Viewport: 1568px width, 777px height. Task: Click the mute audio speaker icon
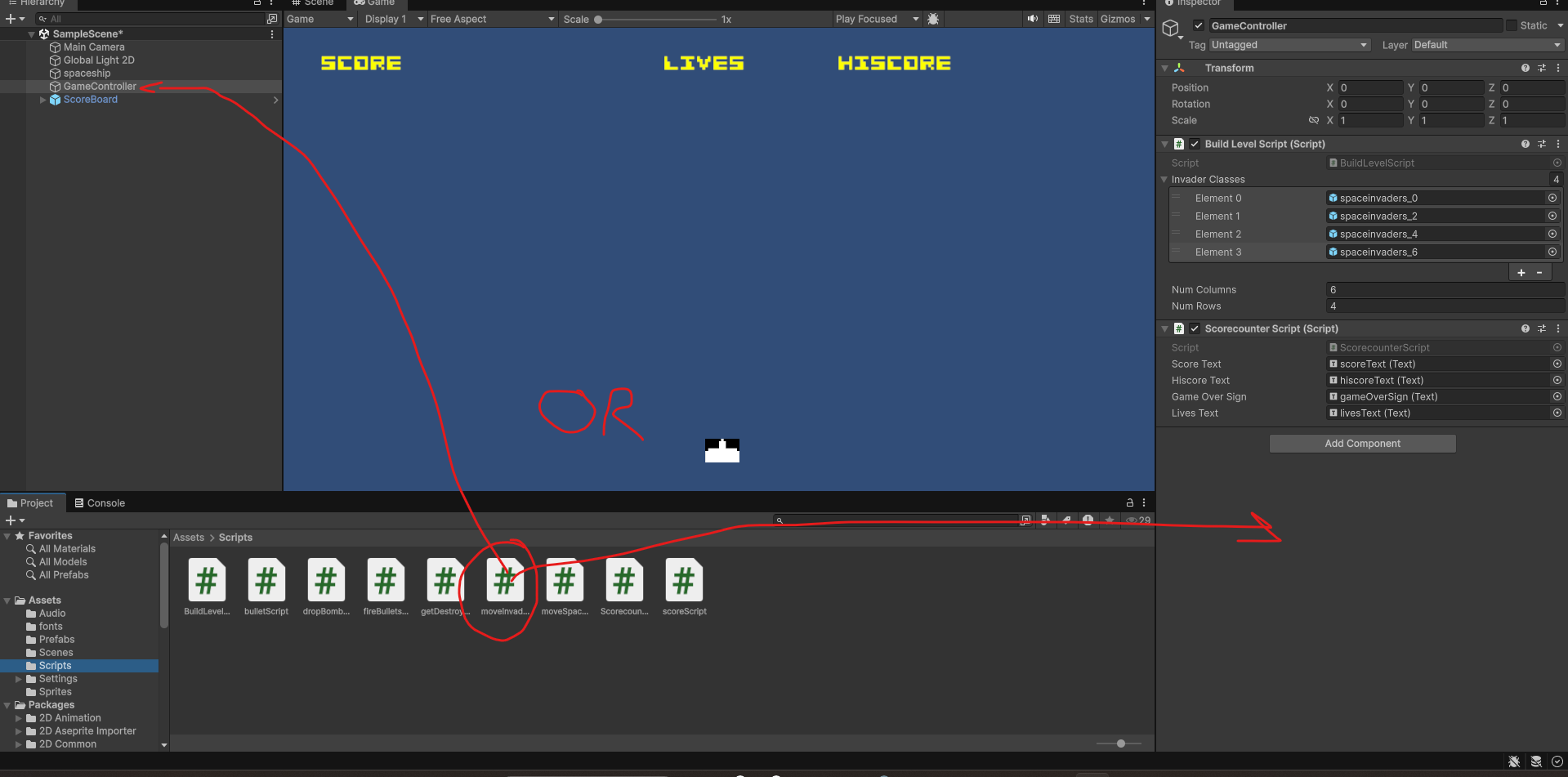coord(1033,19)
